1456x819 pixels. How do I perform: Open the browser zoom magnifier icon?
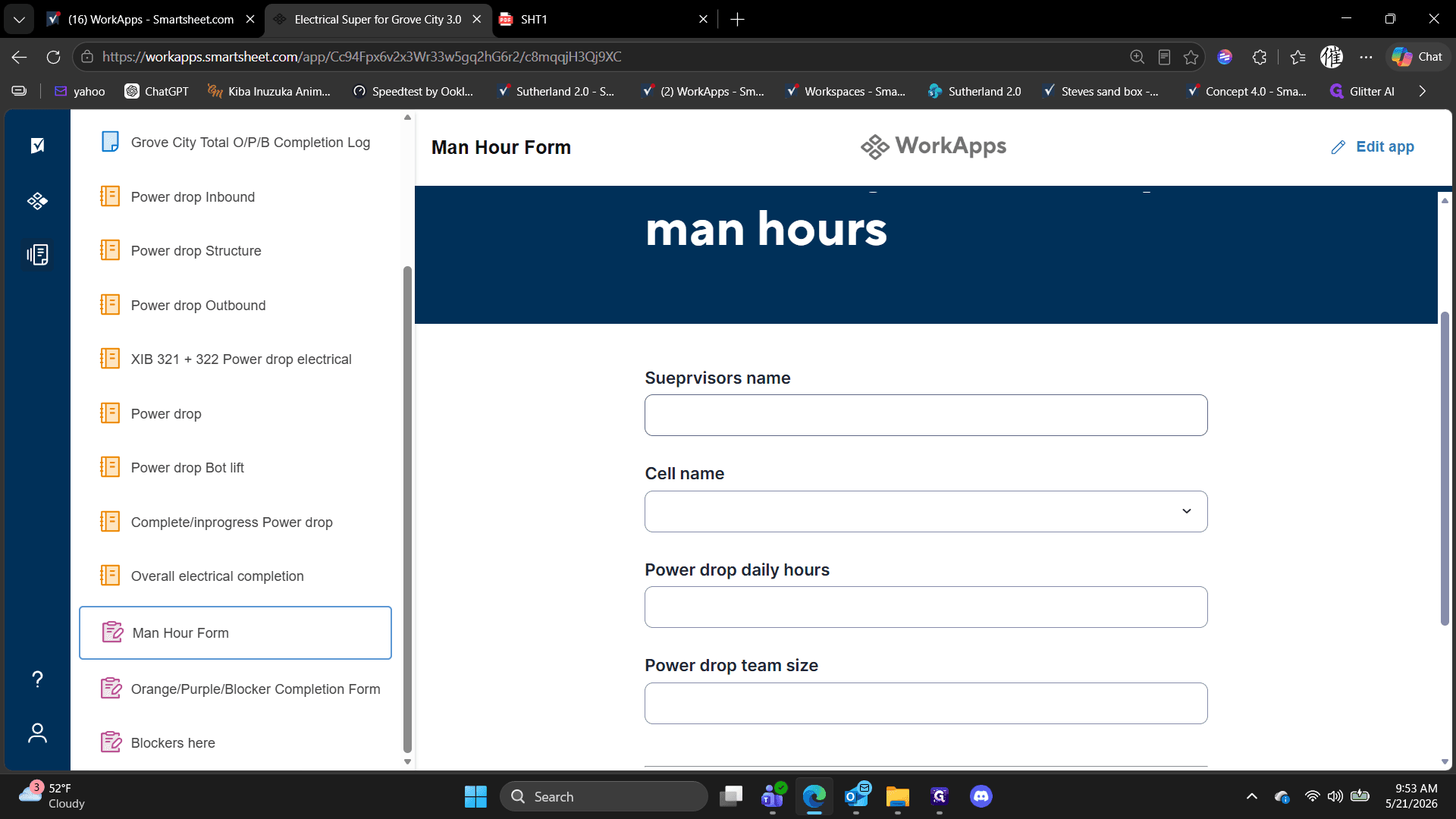[1137, 57]
